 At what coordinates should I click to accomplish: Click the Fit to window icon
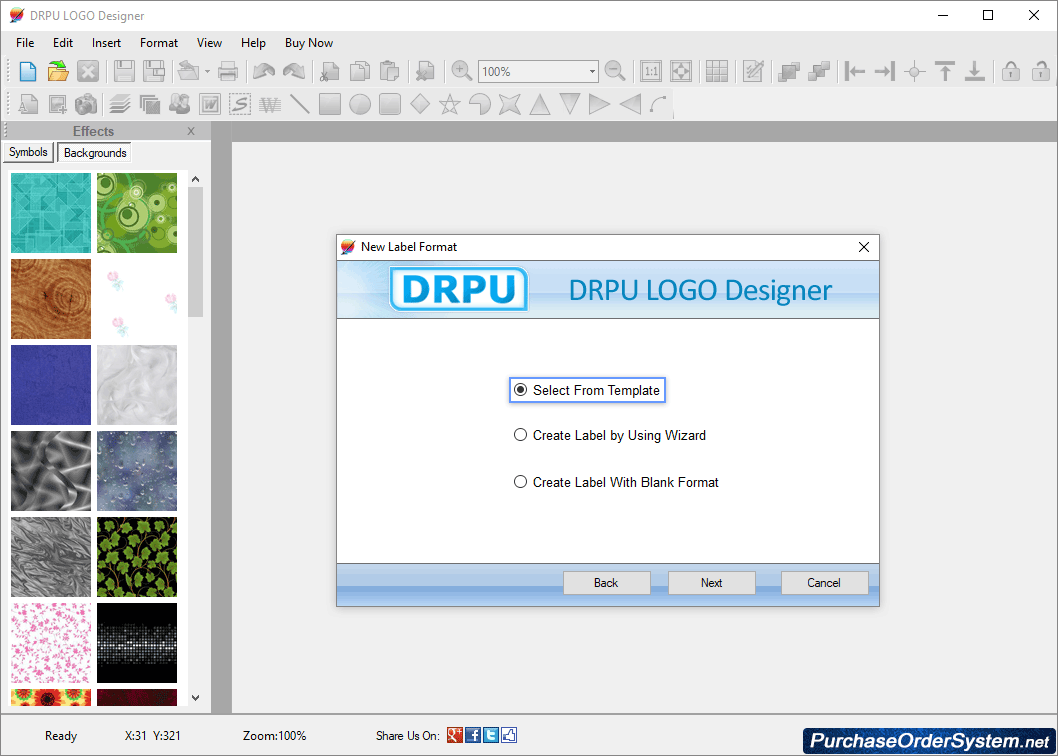681,71
